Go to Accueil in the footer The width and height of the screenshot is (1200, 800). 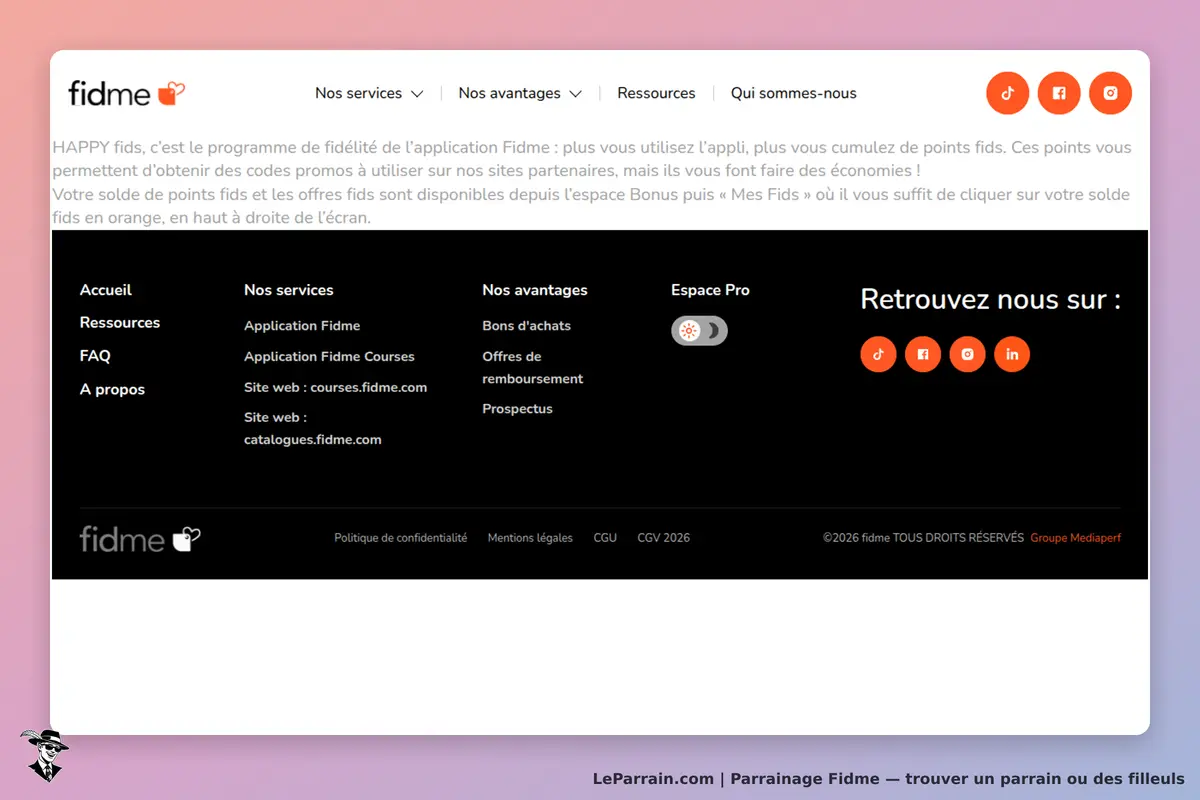[106, 290]
